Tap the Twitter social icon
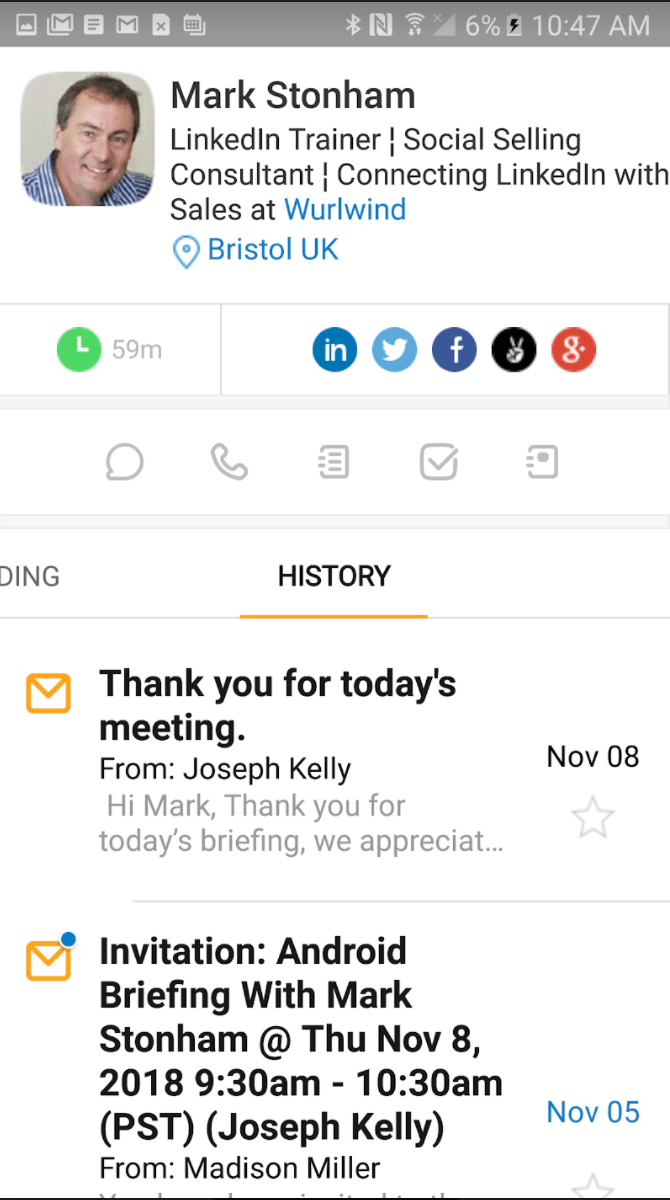 point(395,350)
